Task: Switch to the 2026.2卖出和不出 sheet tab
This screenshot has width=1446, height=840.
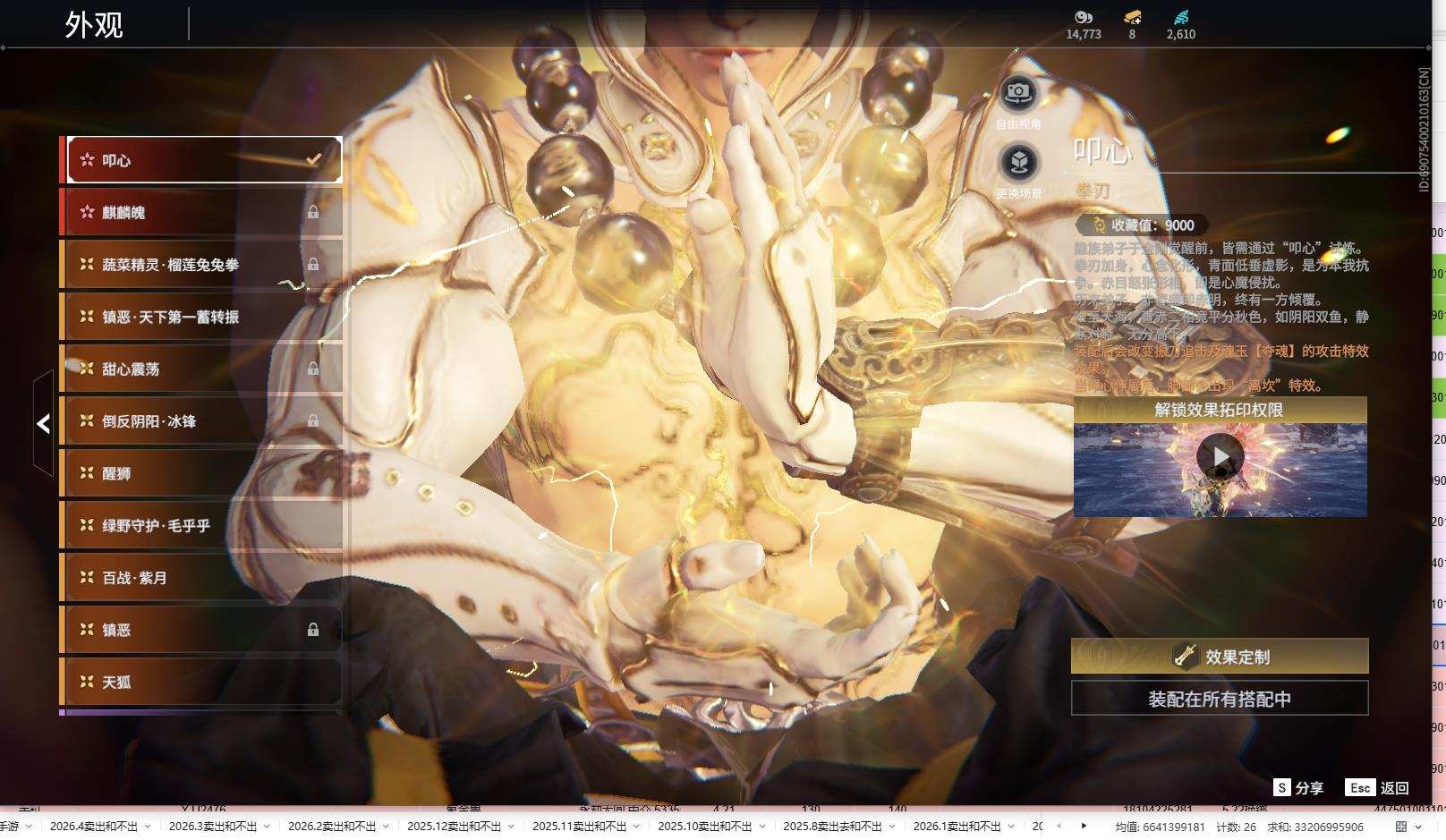Action: click(x=332, y=827)
